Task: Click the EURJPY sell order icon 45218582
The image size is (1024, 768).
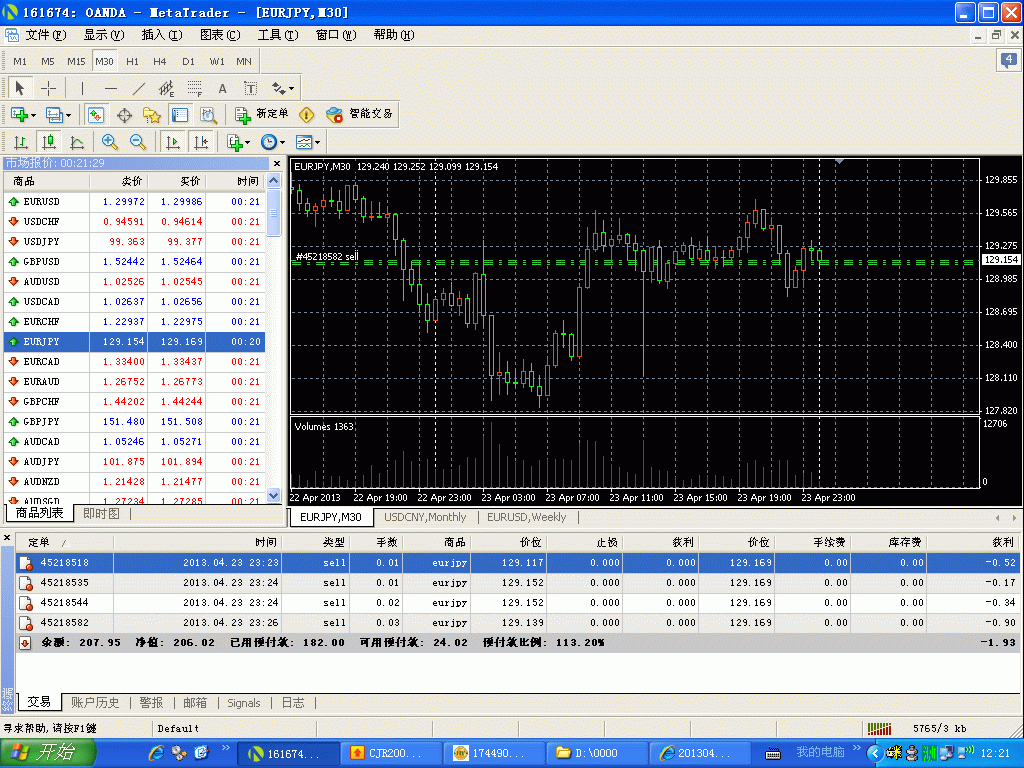Action: pos(26,623)
